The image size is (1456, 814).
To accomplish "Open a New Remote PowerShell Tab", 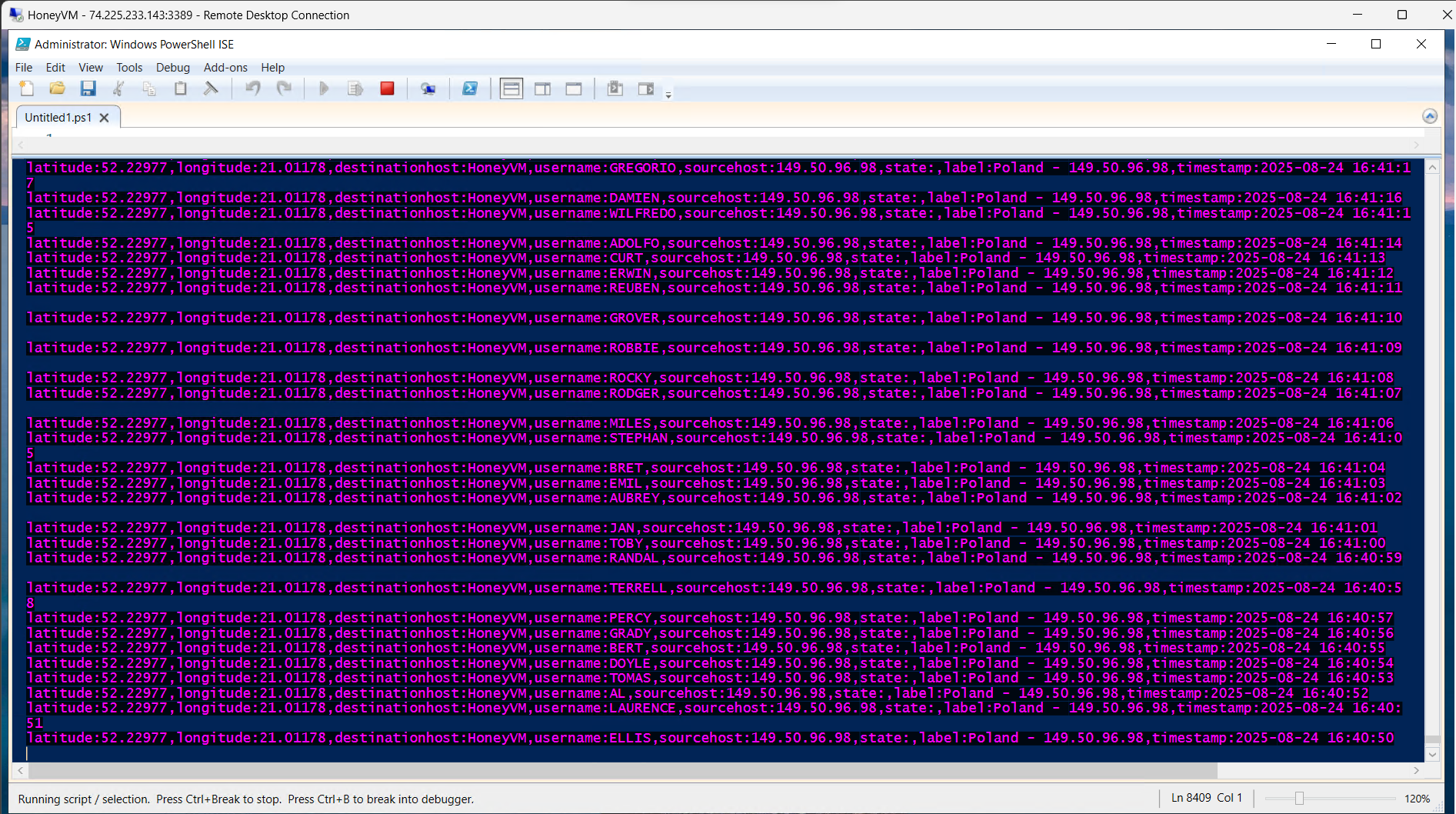I will (428, 88).
